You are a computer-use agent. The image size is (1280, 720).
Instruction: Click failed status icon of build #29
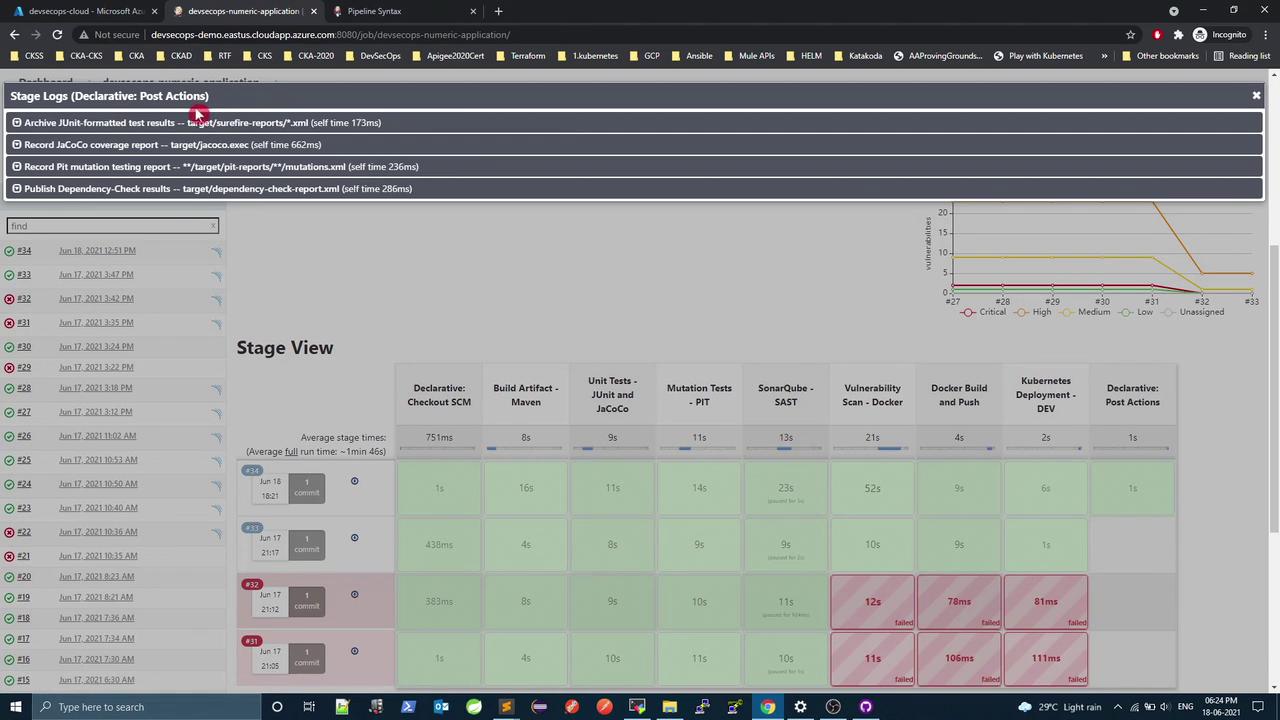(x=9, y=367)
